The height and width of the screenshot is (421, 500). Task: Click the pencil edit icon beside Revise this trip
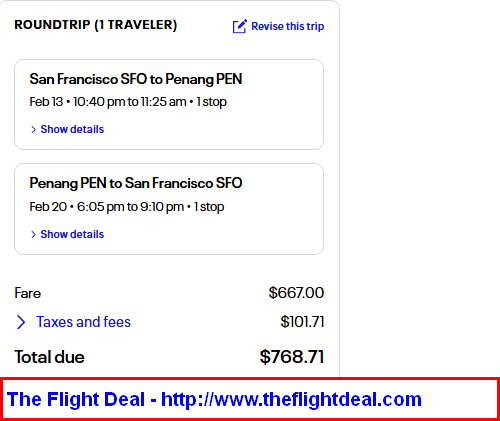[239, 26]
